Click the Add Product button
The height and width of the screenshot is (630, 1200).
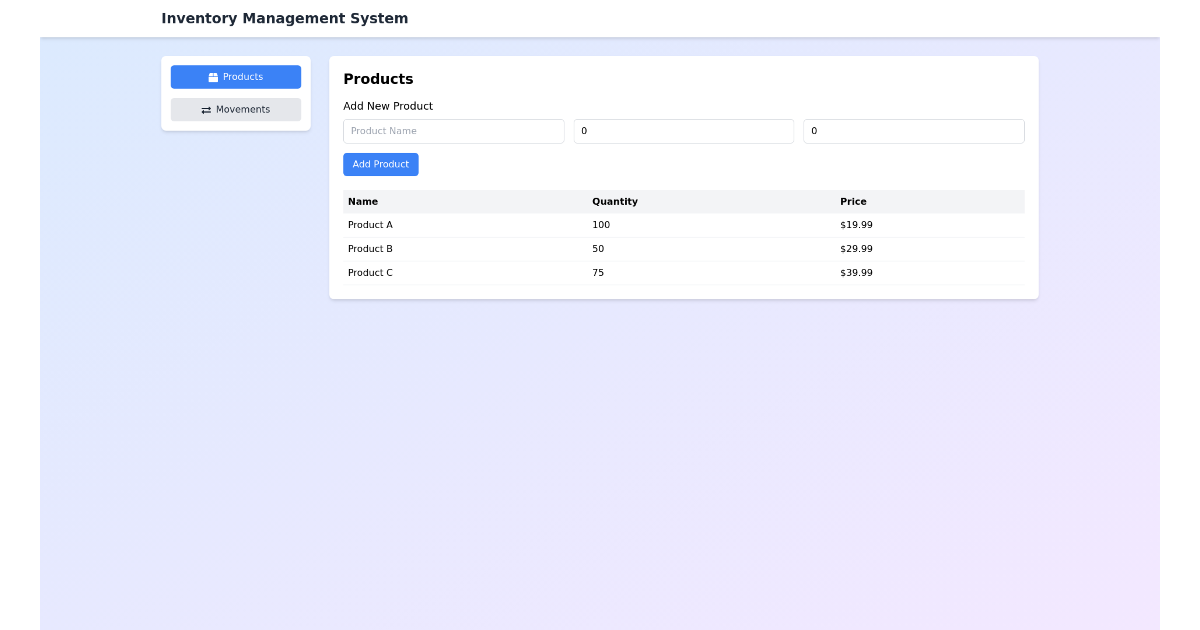tap(381, 164)
